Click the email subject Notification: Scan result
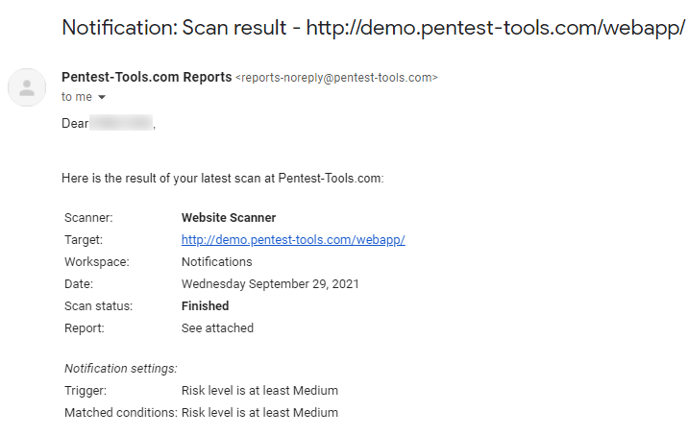 click(373, 28)
